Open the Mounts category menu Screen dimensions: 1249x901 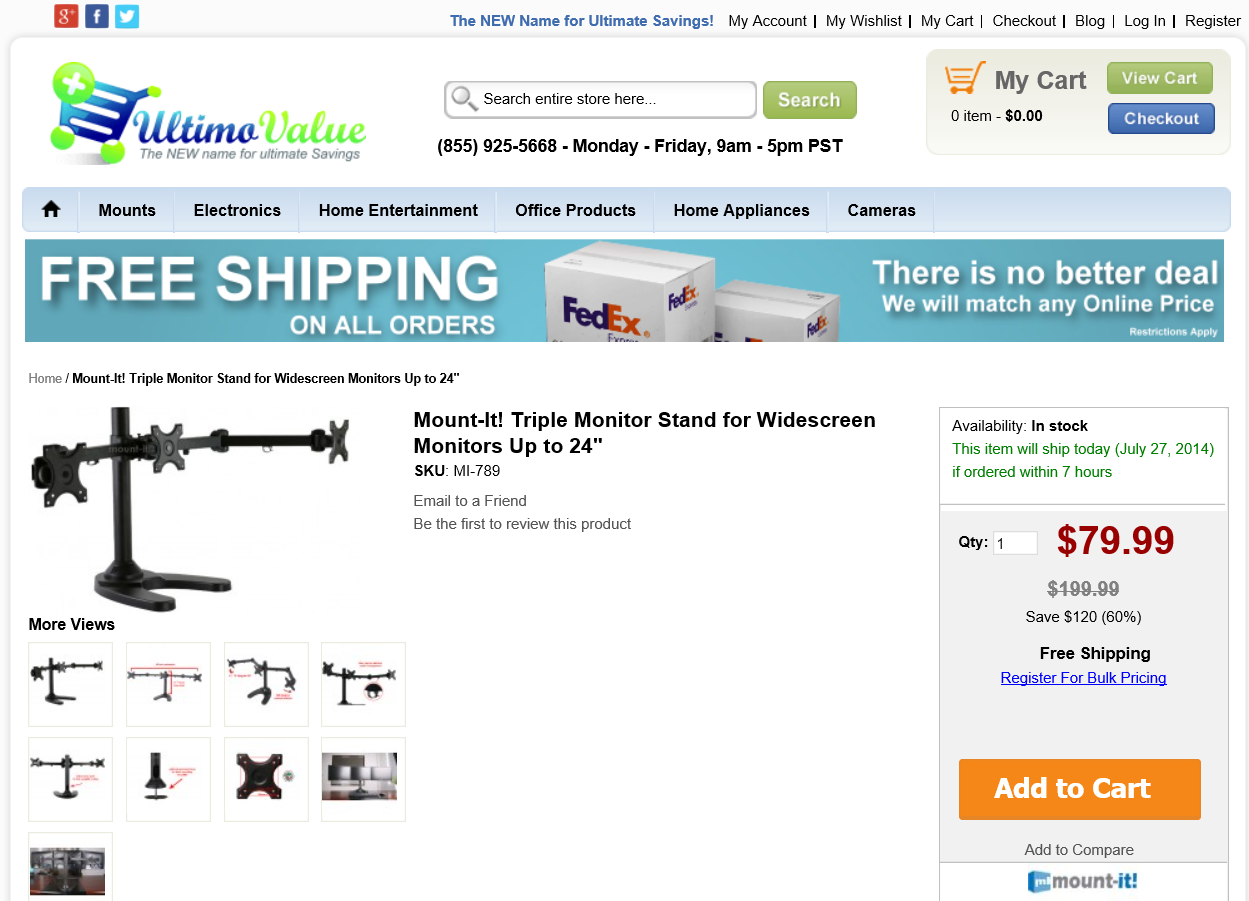pyautogui.click(x=127, y=210)
